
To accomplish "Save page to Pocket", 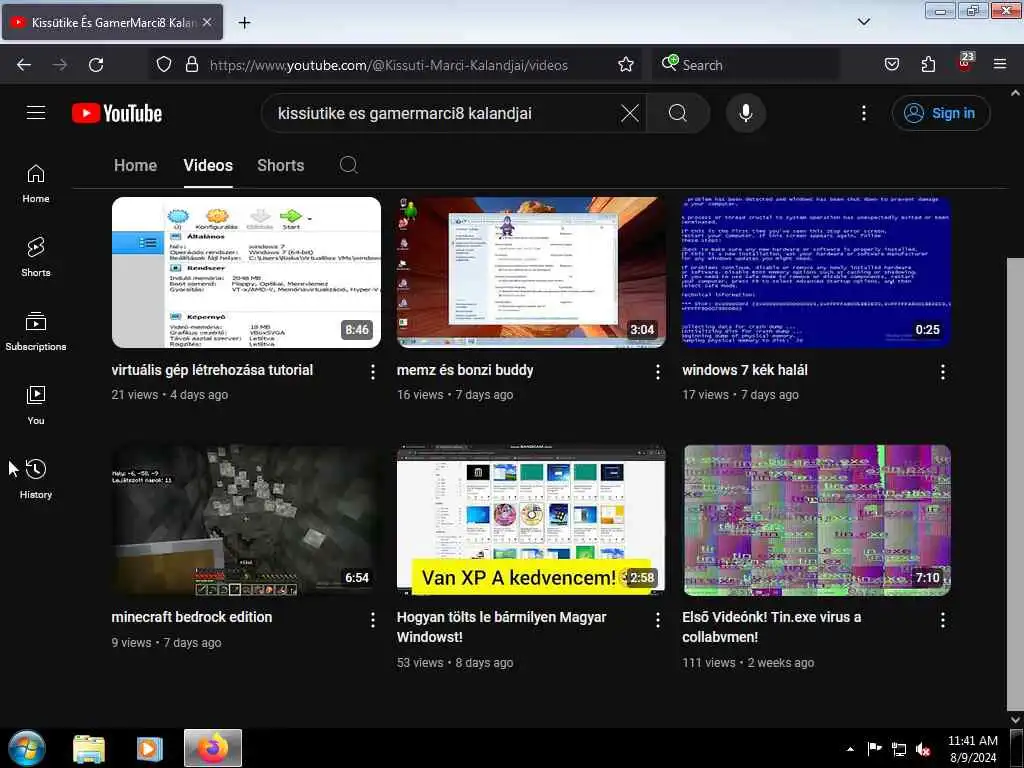I will (891, 65).
